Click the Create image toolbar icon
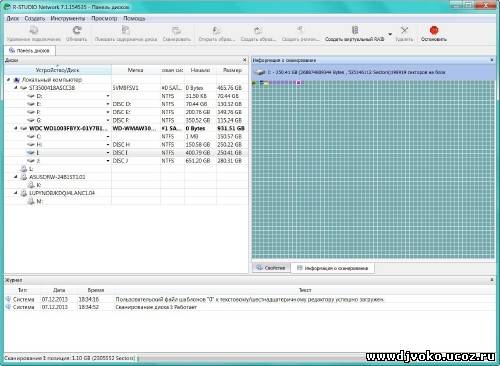The height and width of the screenshot is (366, 500). pyautogui.click(x=258, y=30)
